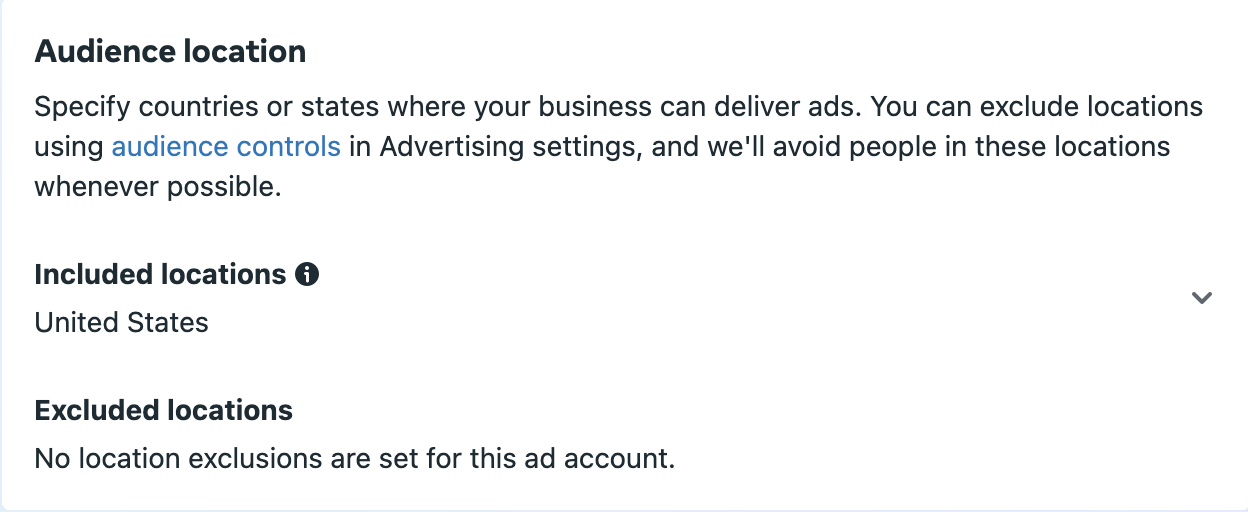Click the info icon beside Included locations
Viewport: 1248px width, 512px height.
308,274
